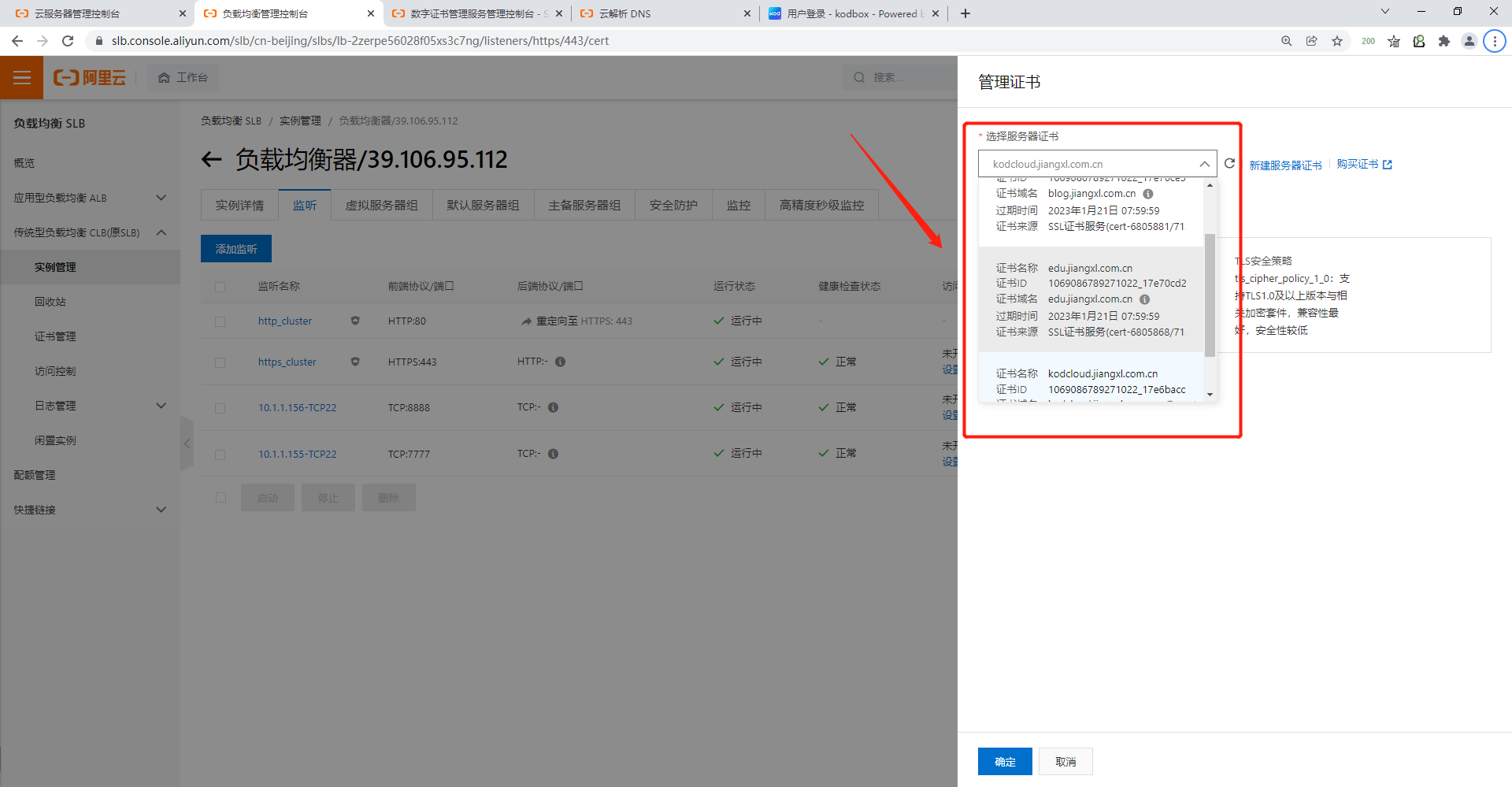Bookmark this page with the star icon
This screenshot has width=1512, height=787.
tap(1337, 41)
